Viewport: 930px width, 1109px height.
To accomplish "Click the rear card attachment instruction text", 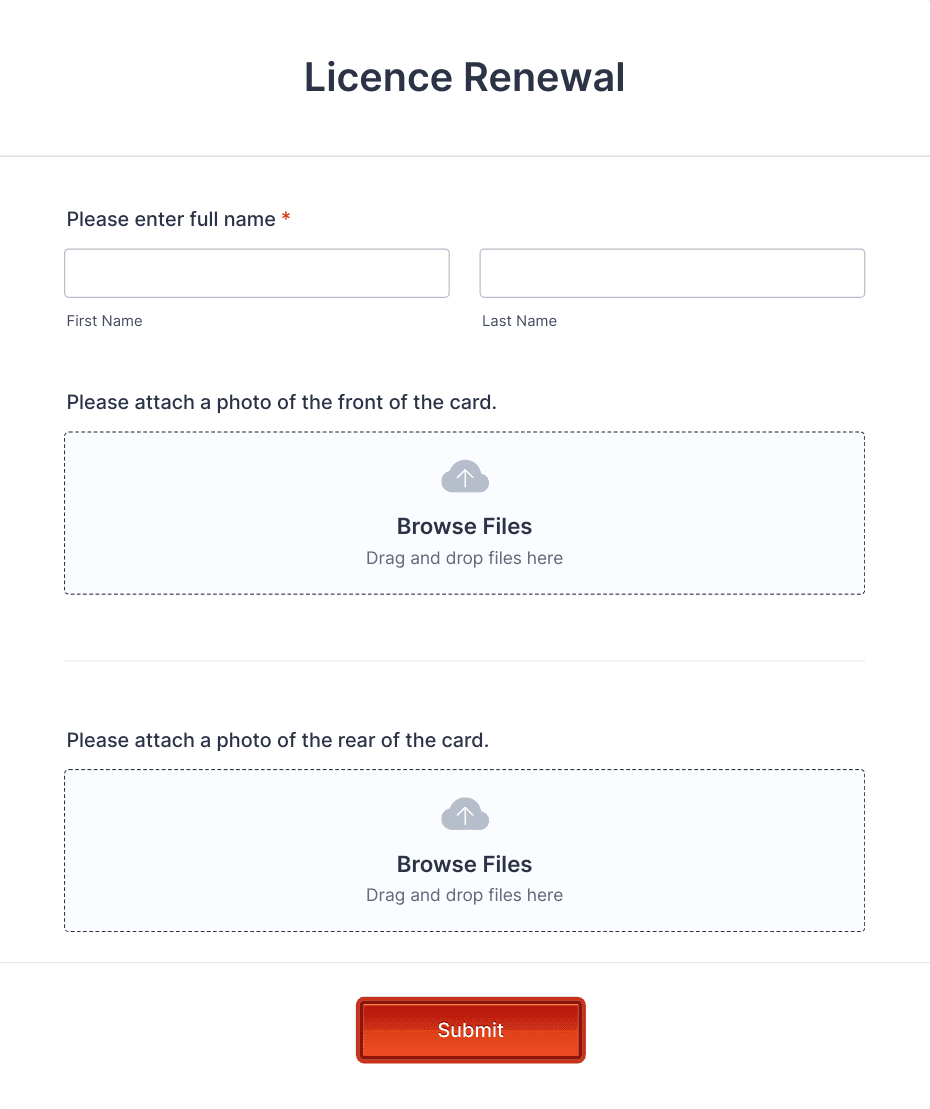I will 278,740.
